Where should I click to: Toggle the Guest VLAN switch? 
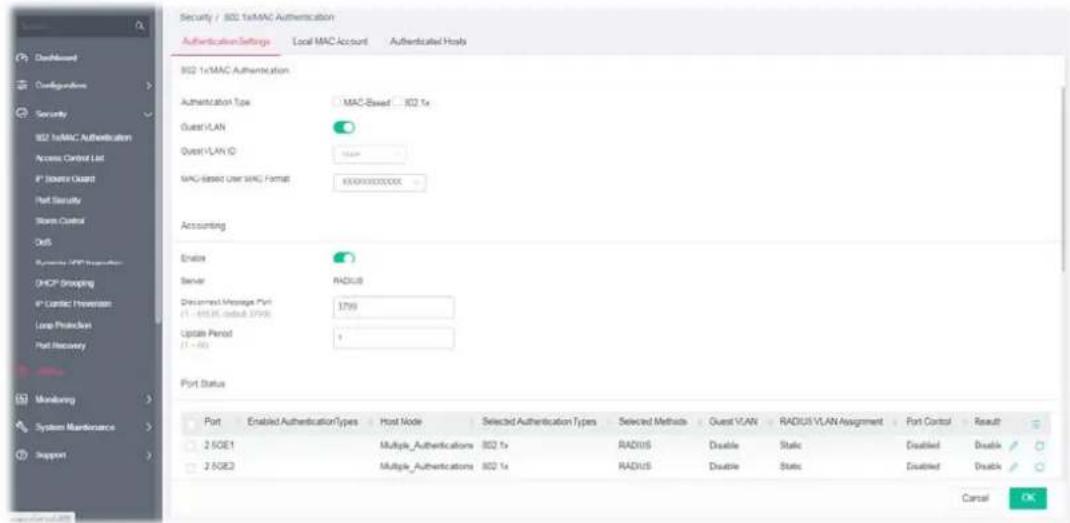(344, 128)
